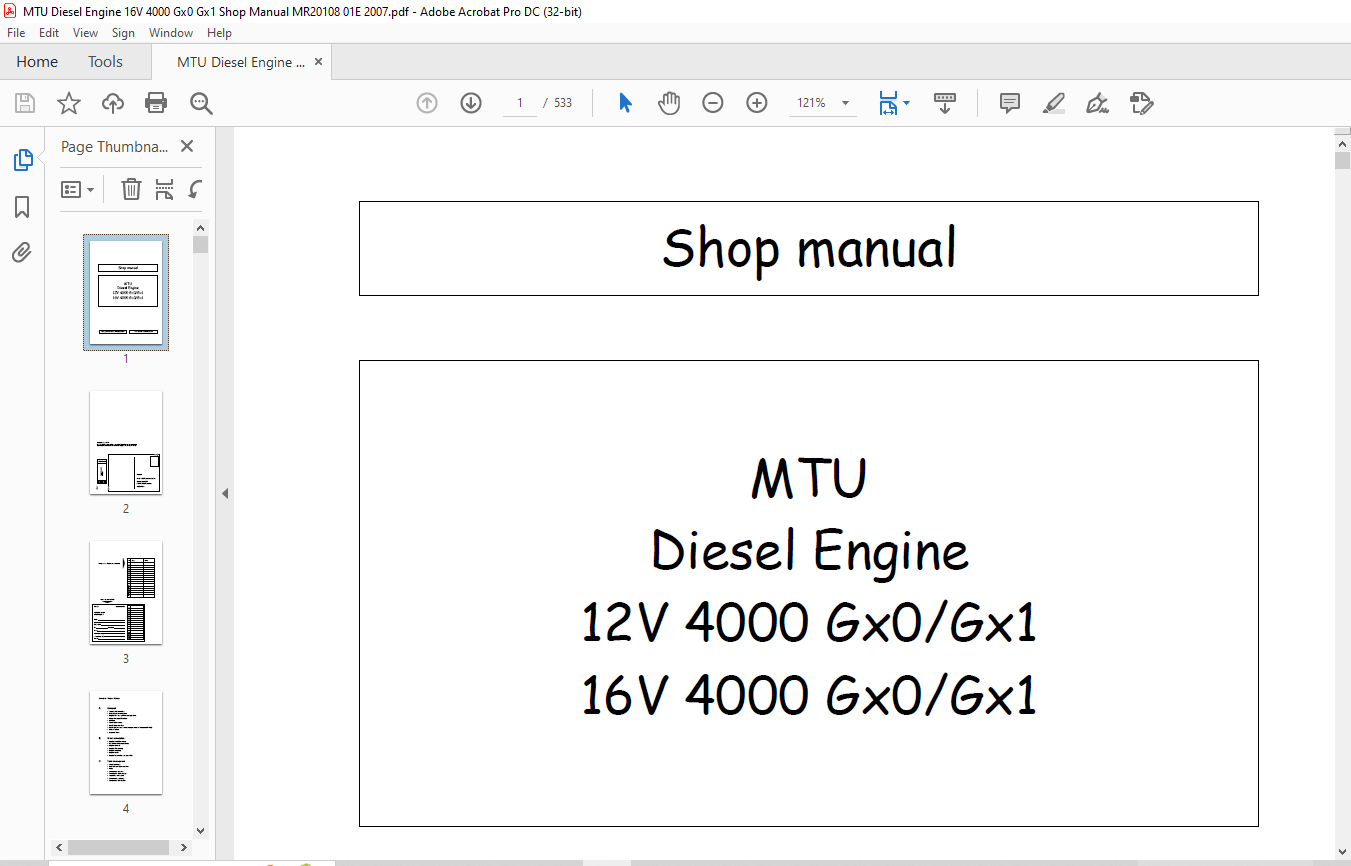Switch to the Tools tab
Image resolution: width=1351 pixels, height=866 pixels.
pos(105,62)
